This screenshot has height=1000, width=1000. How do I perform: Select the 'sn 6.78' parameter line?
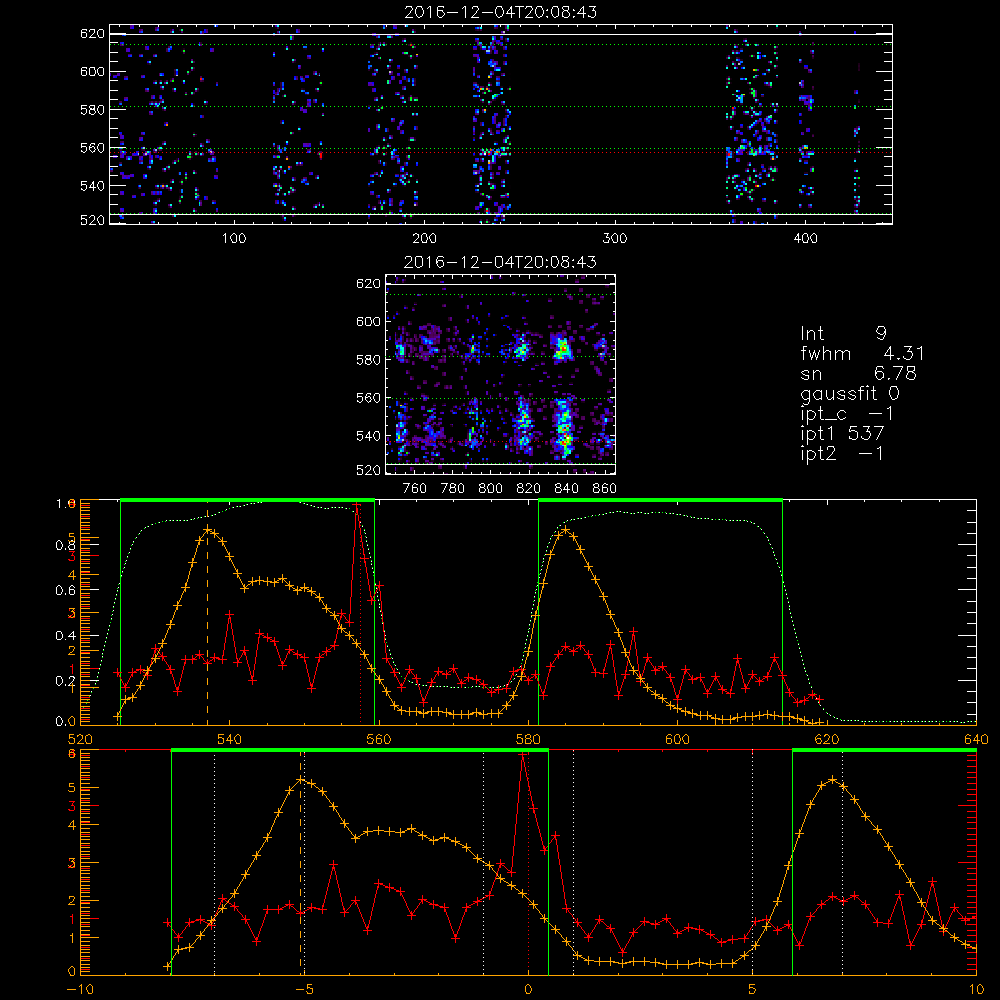(x=858, y=373)
